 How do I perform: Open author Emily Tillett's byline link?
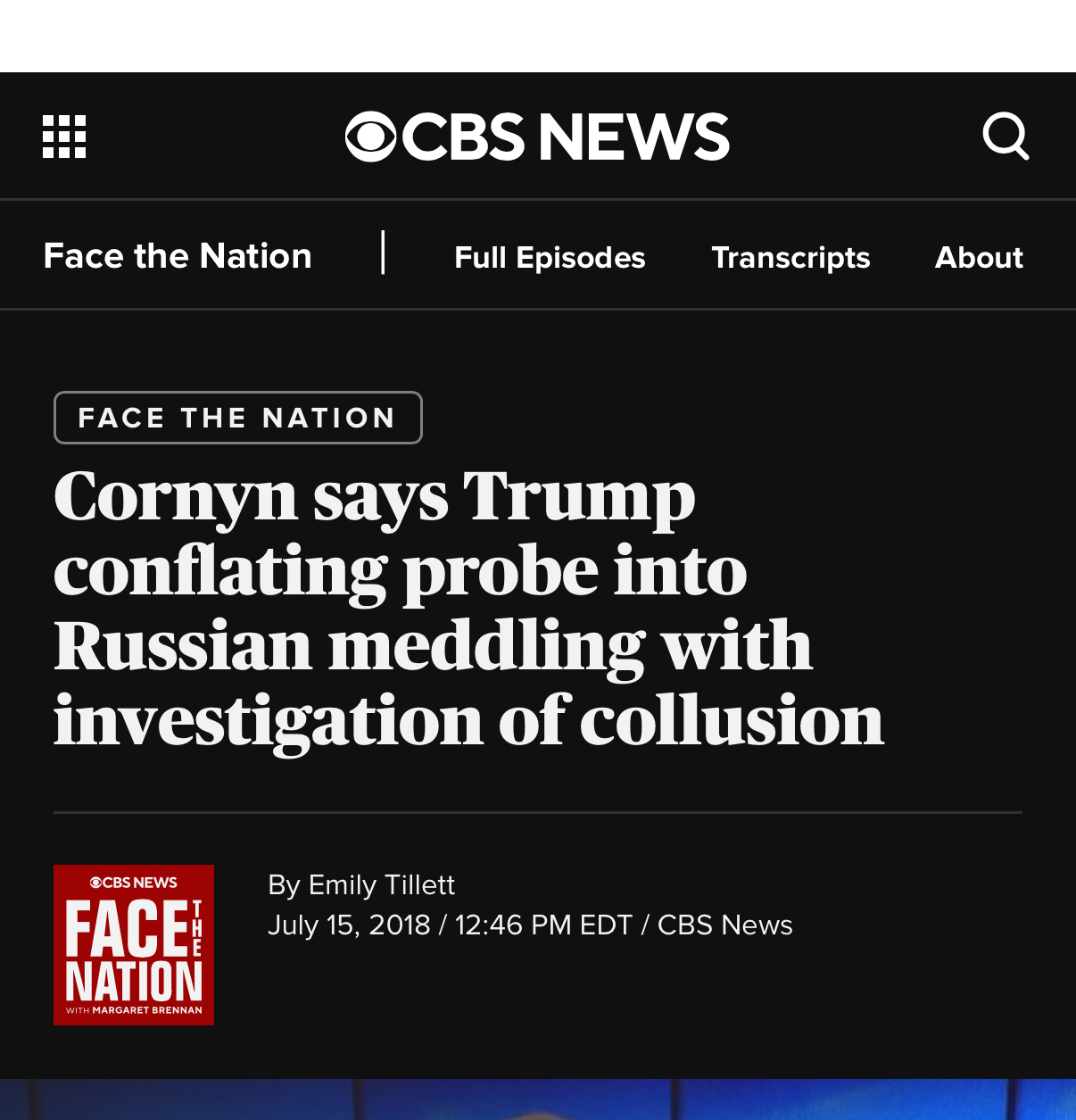click(x=381, y=884)
